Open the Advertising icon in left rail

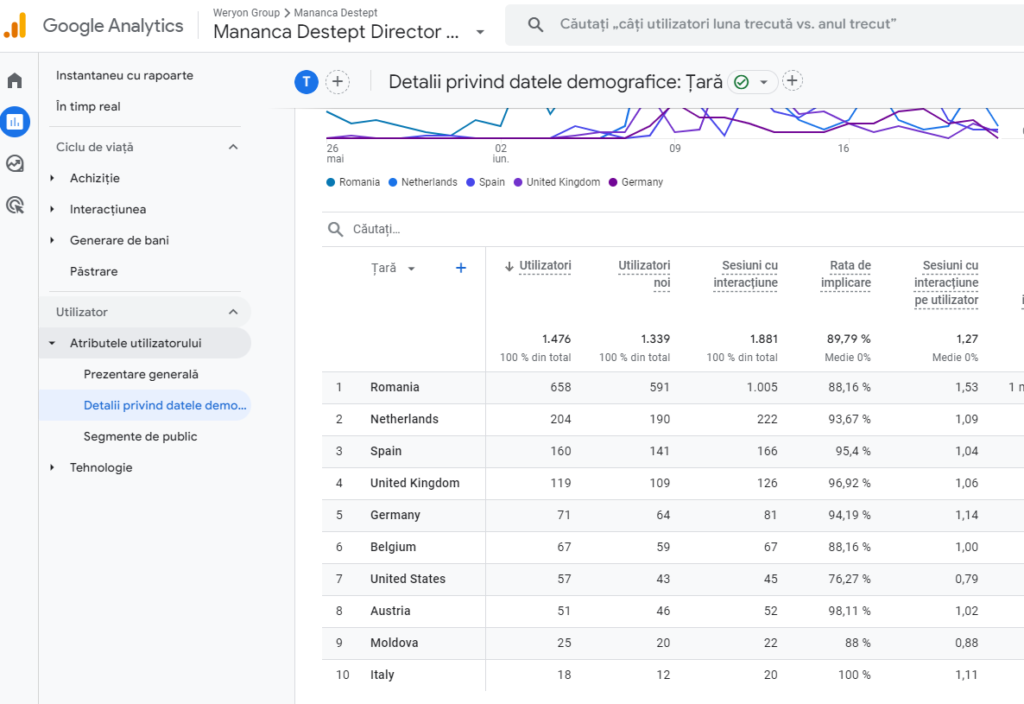click(x=15, y=206)
